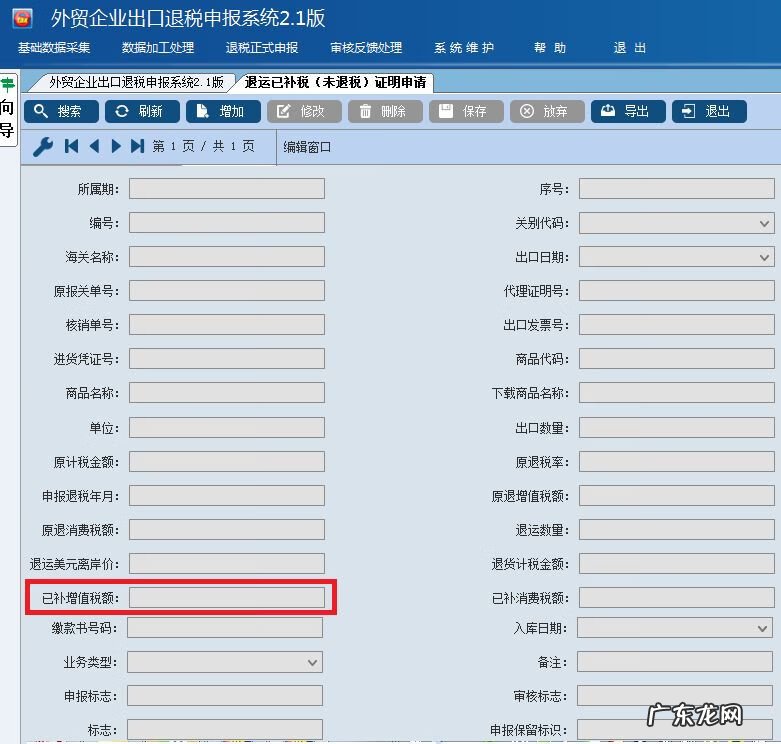This screenshot has height=744, width=781.
Task: Click the 保存 save button
Action: [x=466, y=111]
